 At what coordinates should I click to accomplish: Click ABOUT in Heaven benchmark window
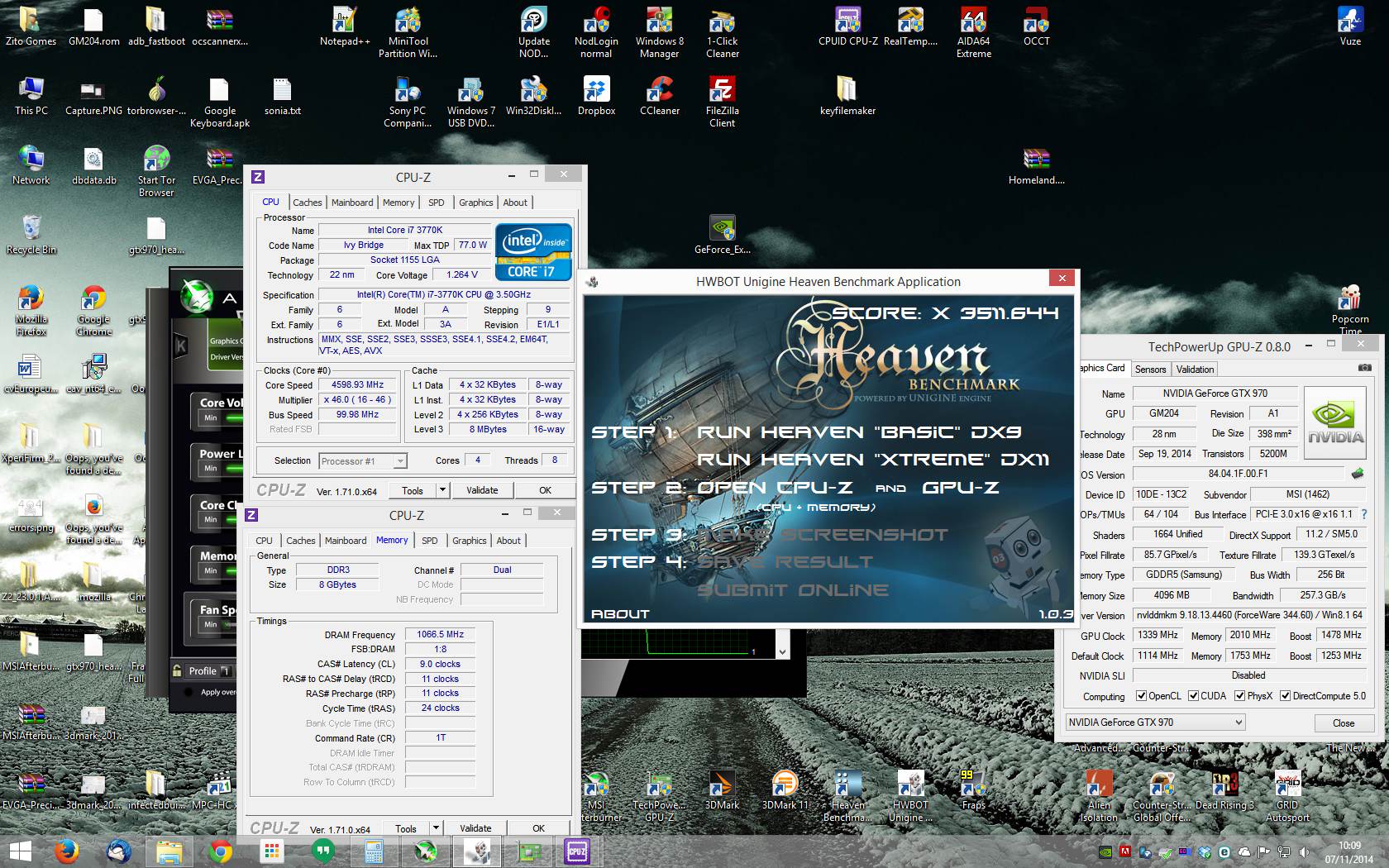coord(620,614)
